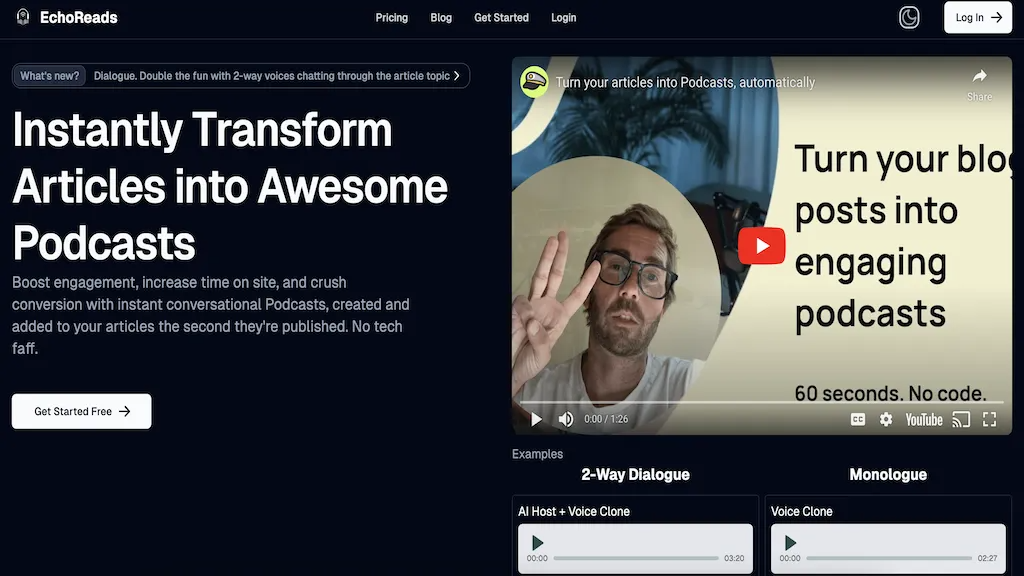
Task: Open the YouTube logo link in player
Action: coord(923,419)
